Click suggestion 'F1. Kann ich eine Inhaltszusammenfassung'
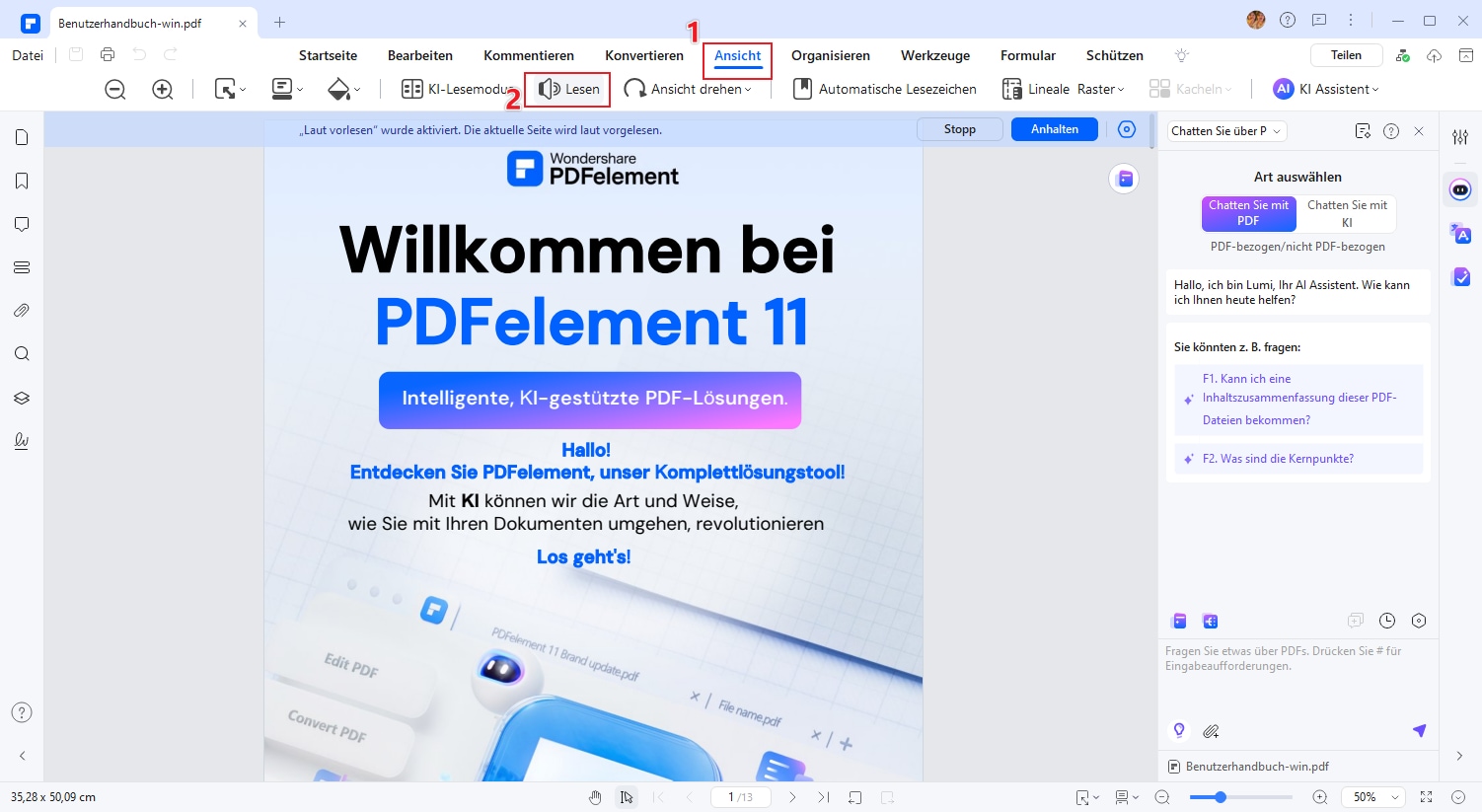The width and height of the screenshot is (1482, 812). pos(1298,400)
